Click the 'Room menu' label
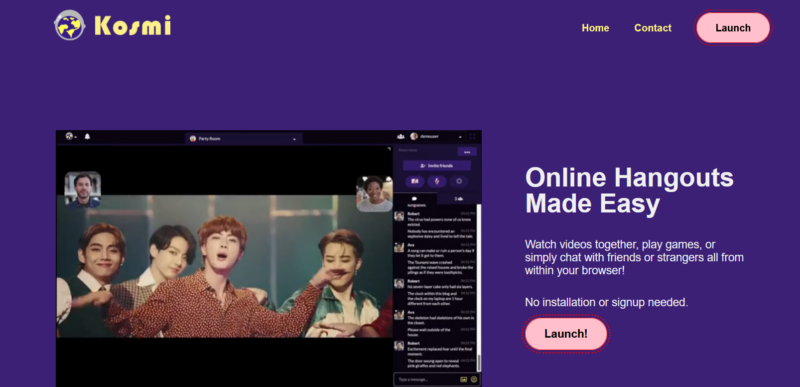 408,150
